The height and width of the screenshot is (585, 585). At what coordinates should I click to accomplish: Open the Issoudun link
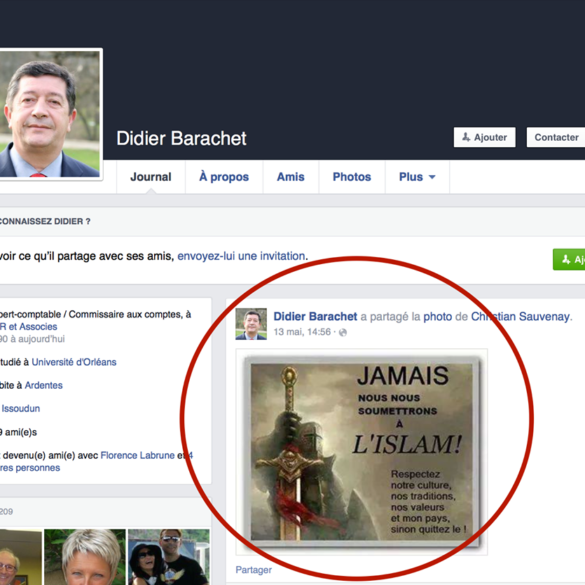pos(21,409)
